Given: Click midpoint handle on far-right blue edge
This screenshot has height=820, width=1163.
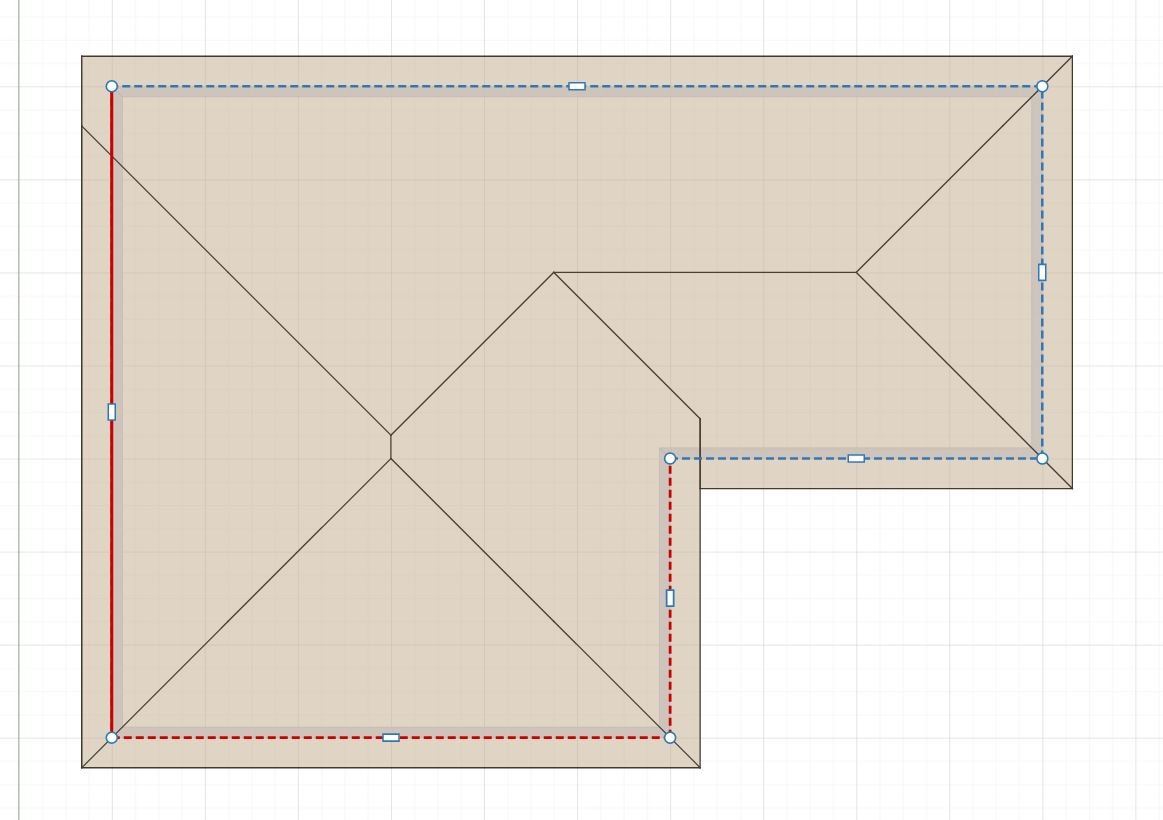Looking at the screenshot, I should [1042, 272].
